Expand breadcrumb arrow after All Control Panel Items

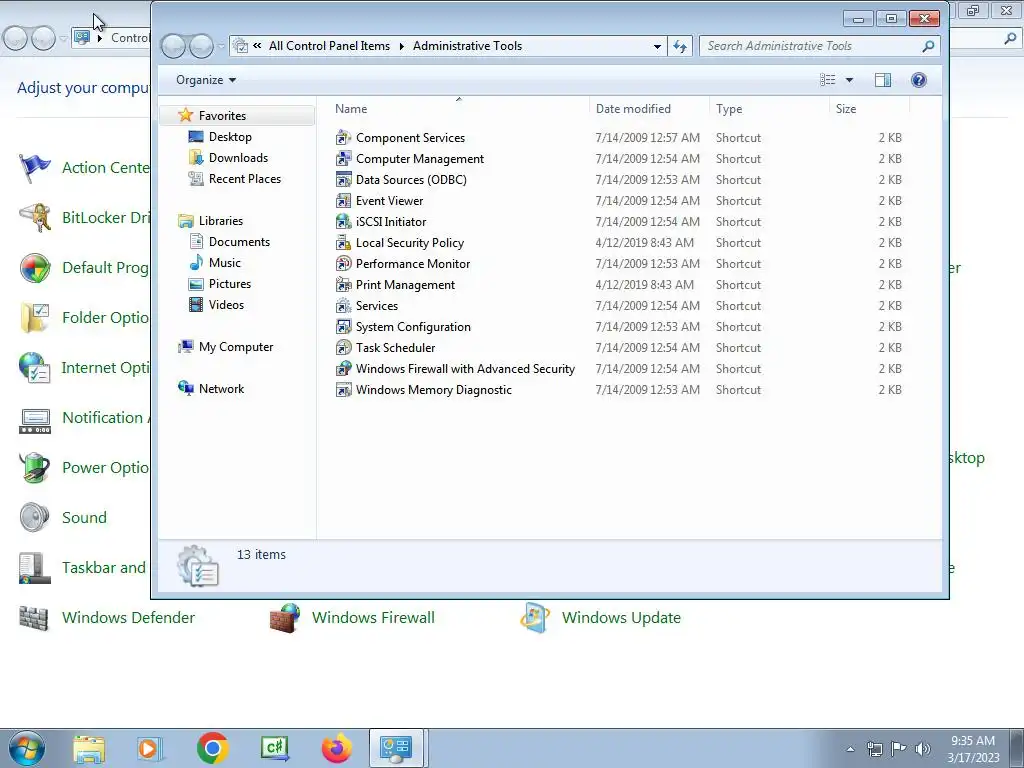(401, 46)
